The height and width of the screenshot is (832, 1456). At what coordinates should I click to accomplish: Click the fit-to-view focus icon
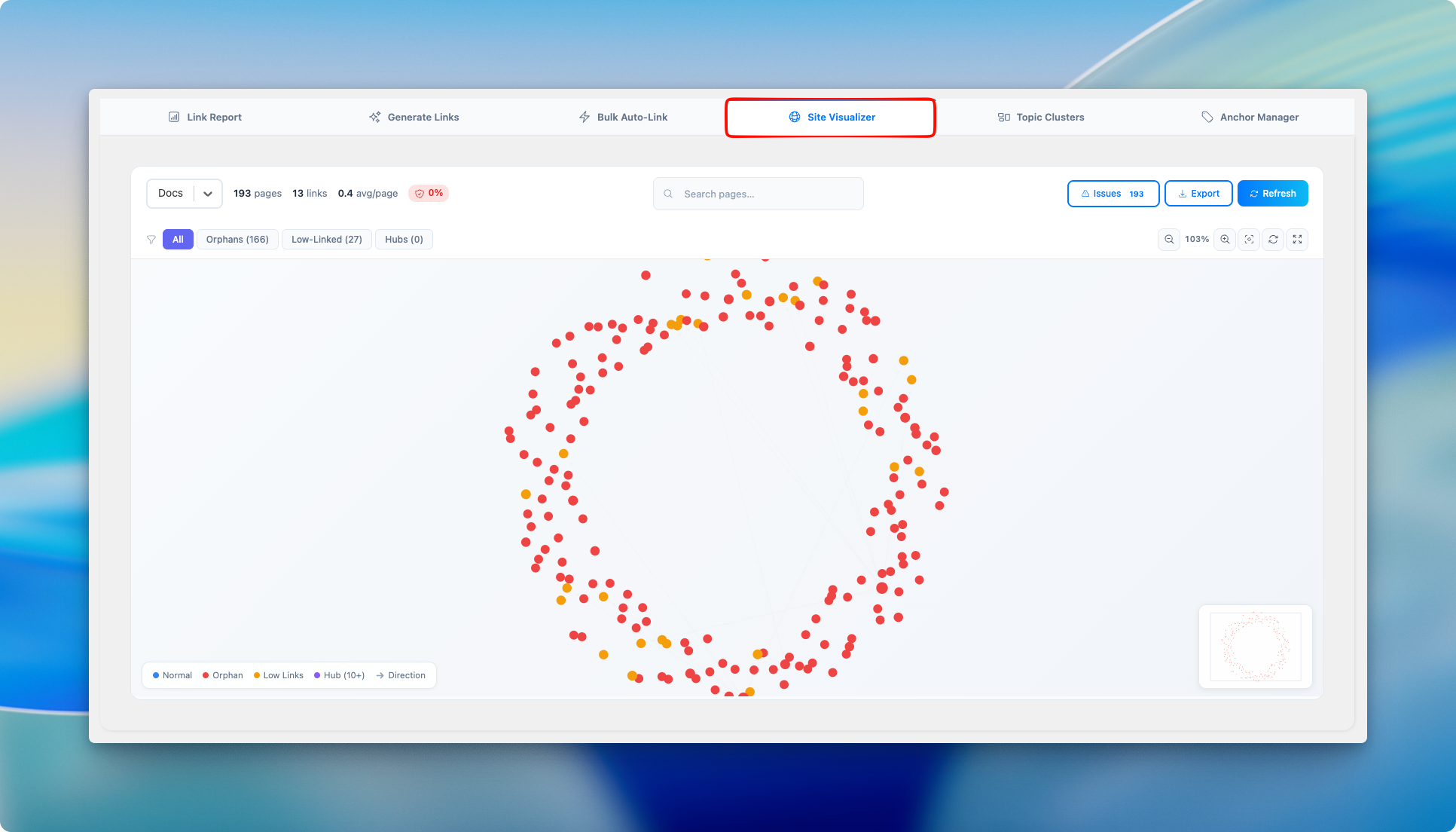click(1249, 240)
